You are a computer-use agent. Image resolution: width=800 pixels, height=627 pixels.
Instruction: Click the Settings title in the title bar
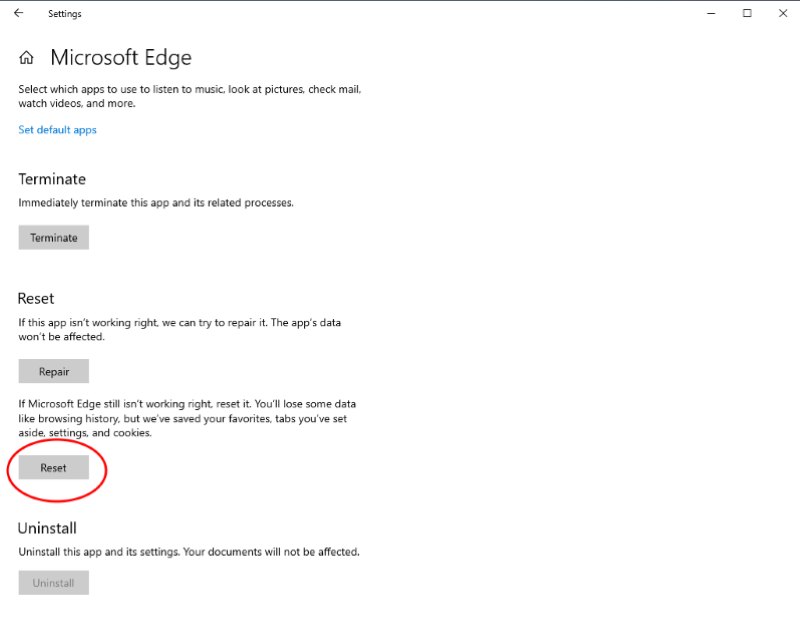[65, 14]
